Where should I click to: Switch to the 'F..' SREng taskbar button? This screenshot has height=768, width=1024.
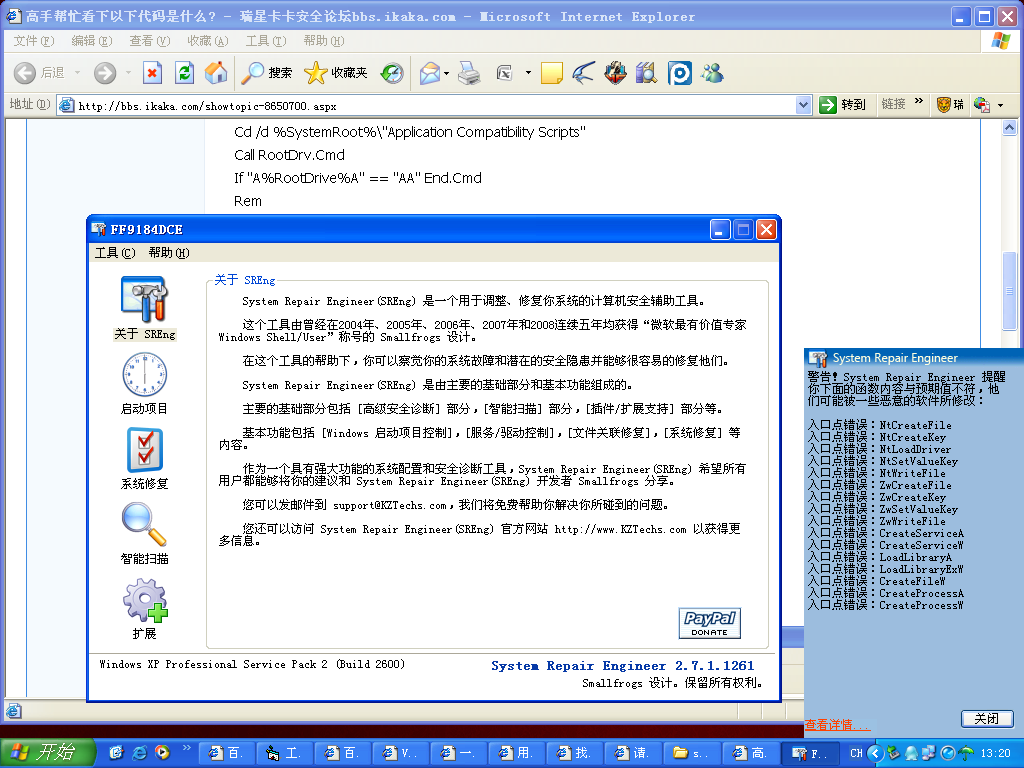(x=810, y=754)
